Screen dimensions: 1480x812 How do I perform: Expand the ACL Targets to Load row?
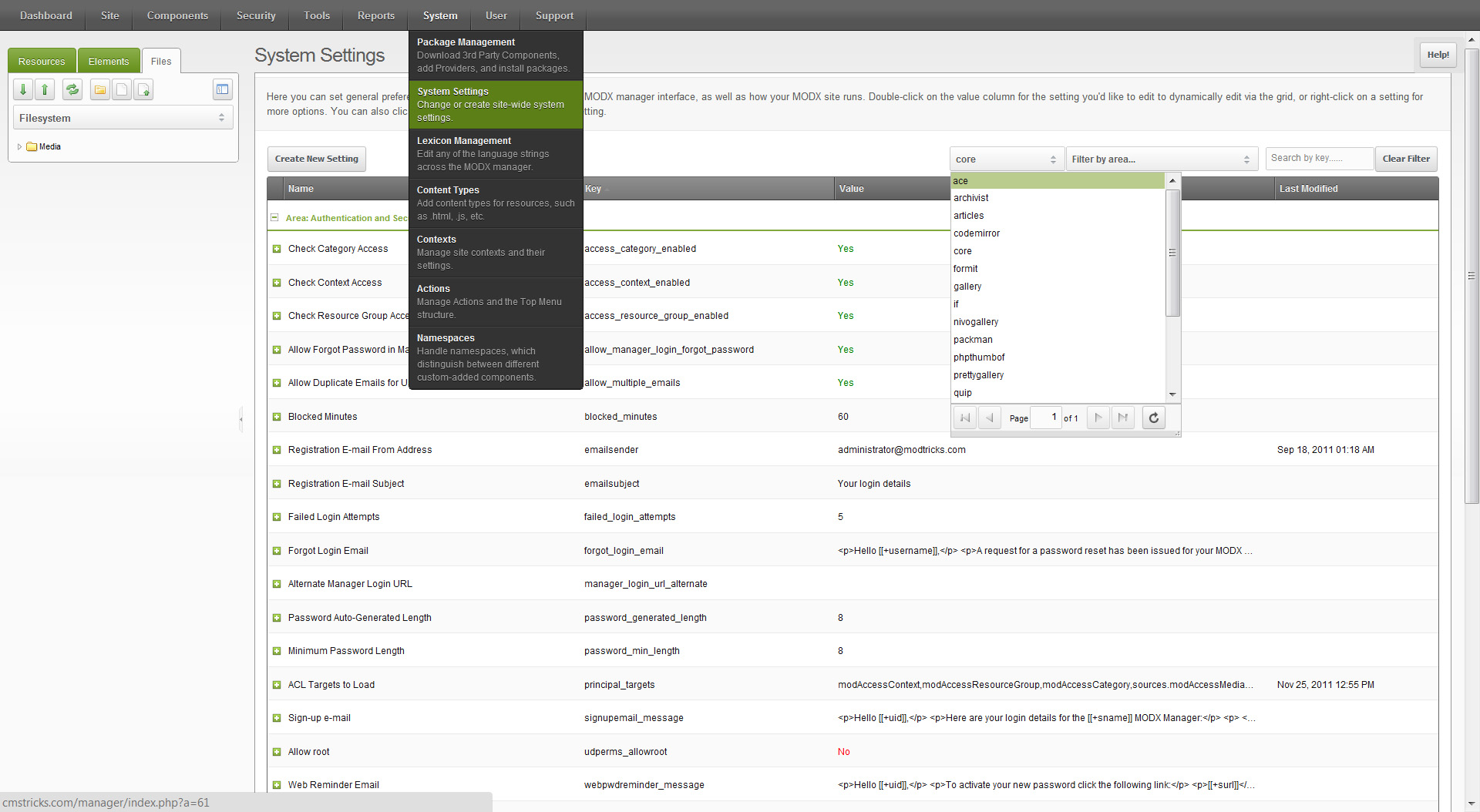tap(277, 685)
